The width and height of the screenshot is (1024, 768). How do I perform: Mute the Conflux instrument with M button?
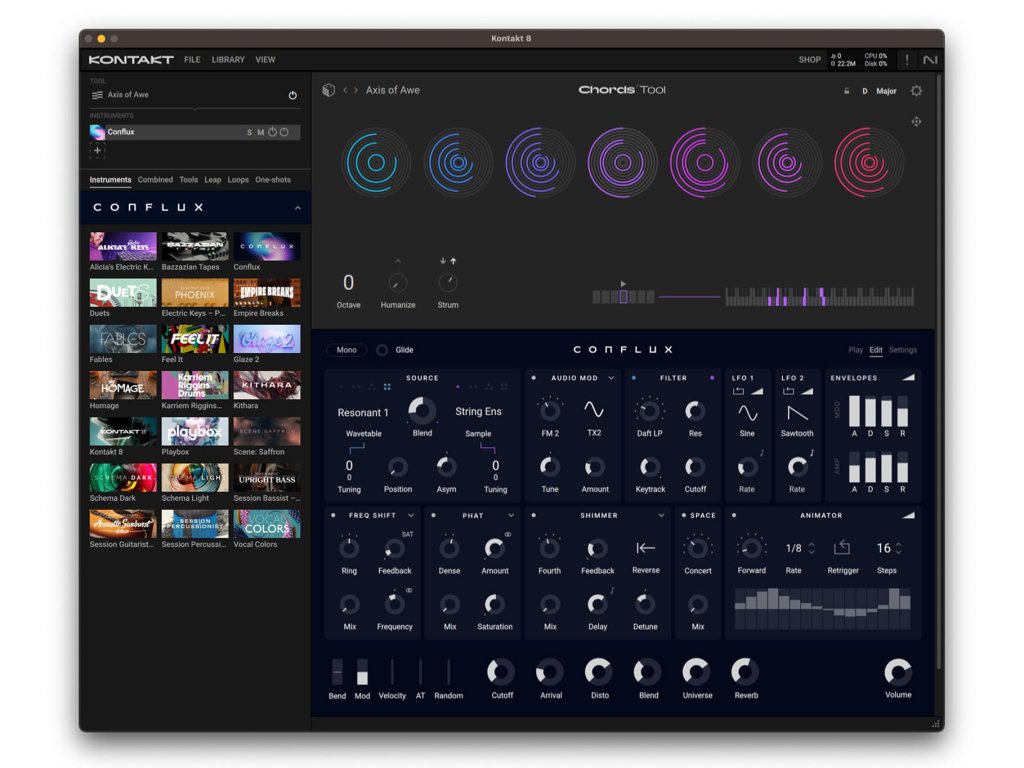(x=261, y=132)
